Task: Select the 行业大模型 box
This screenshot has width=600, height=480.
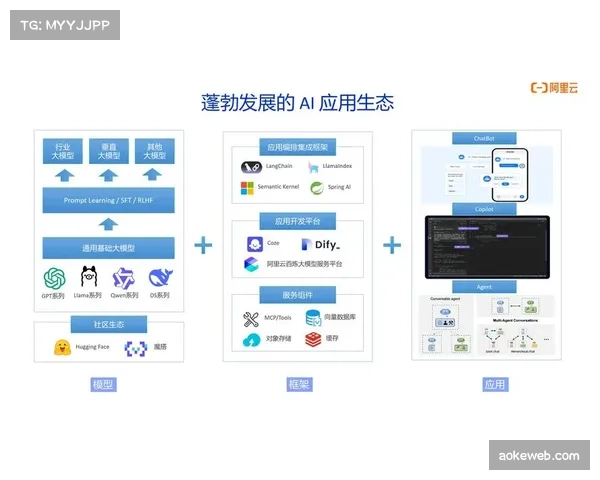Action: (x=63, y=151)
